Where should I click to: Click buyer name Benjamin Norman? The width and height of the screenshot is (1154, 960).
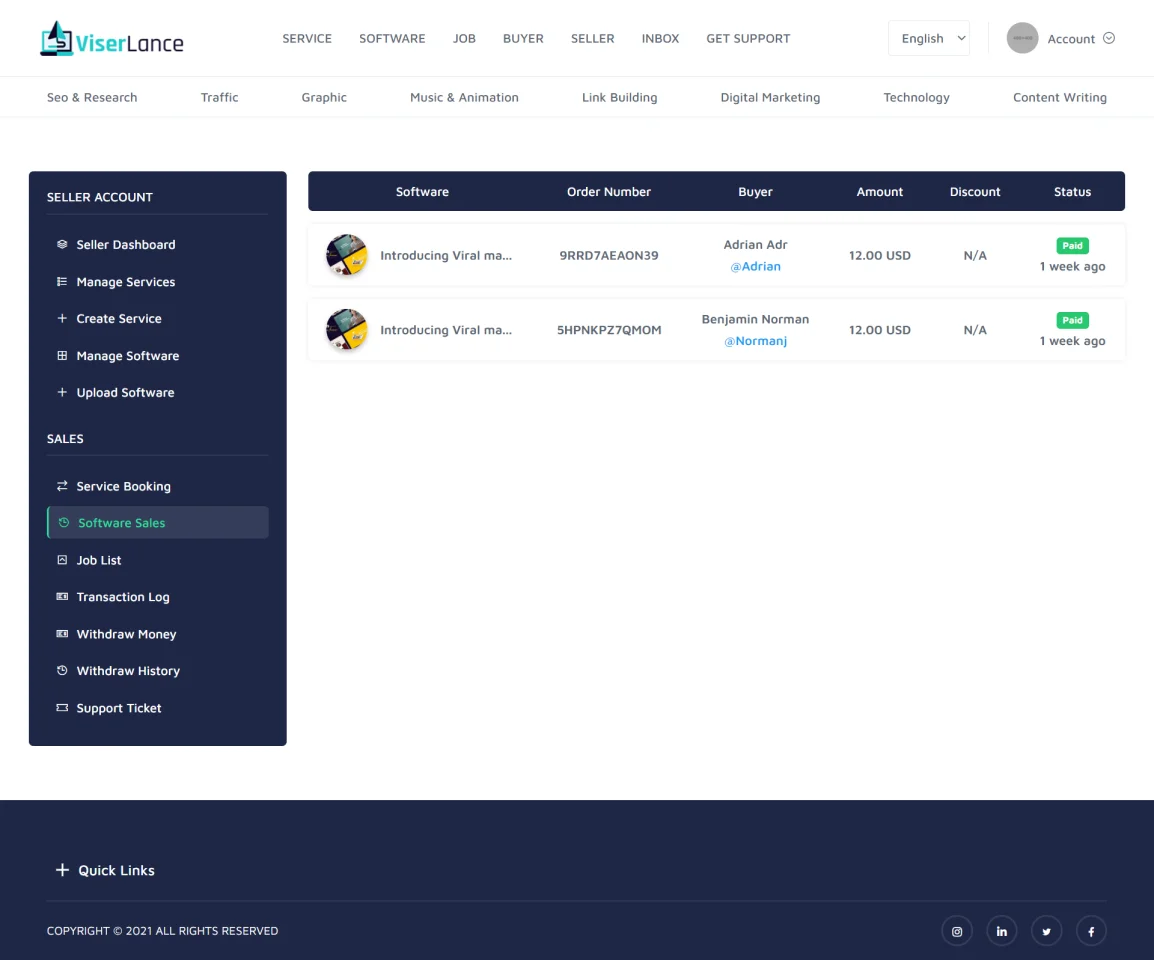[x=755, y=319]
